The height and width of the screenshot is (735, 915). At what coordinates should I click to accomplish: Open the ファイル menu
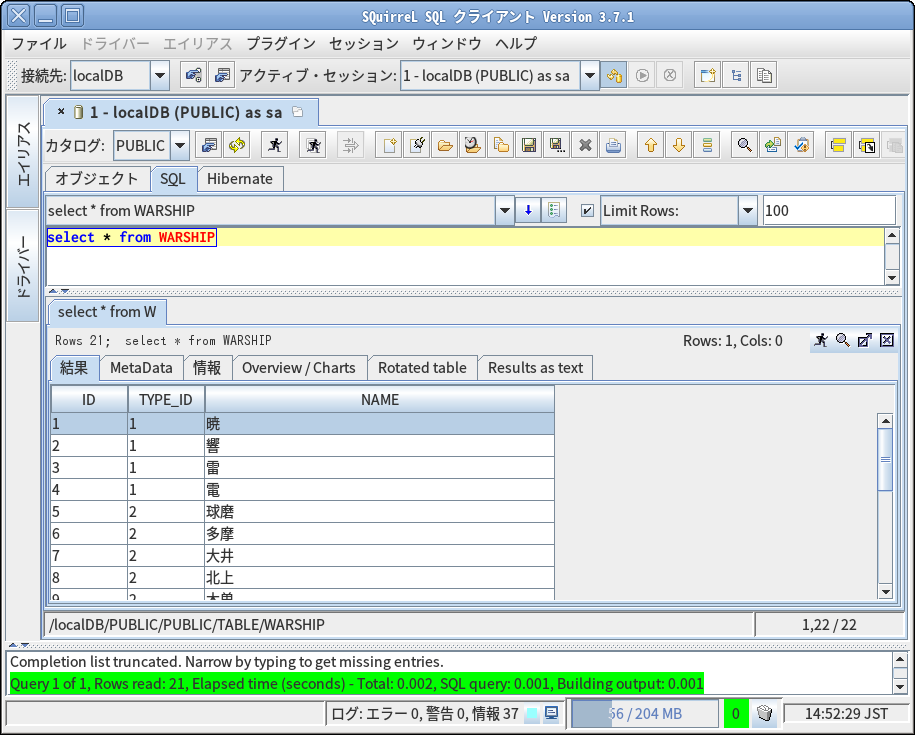click(39, 43)
